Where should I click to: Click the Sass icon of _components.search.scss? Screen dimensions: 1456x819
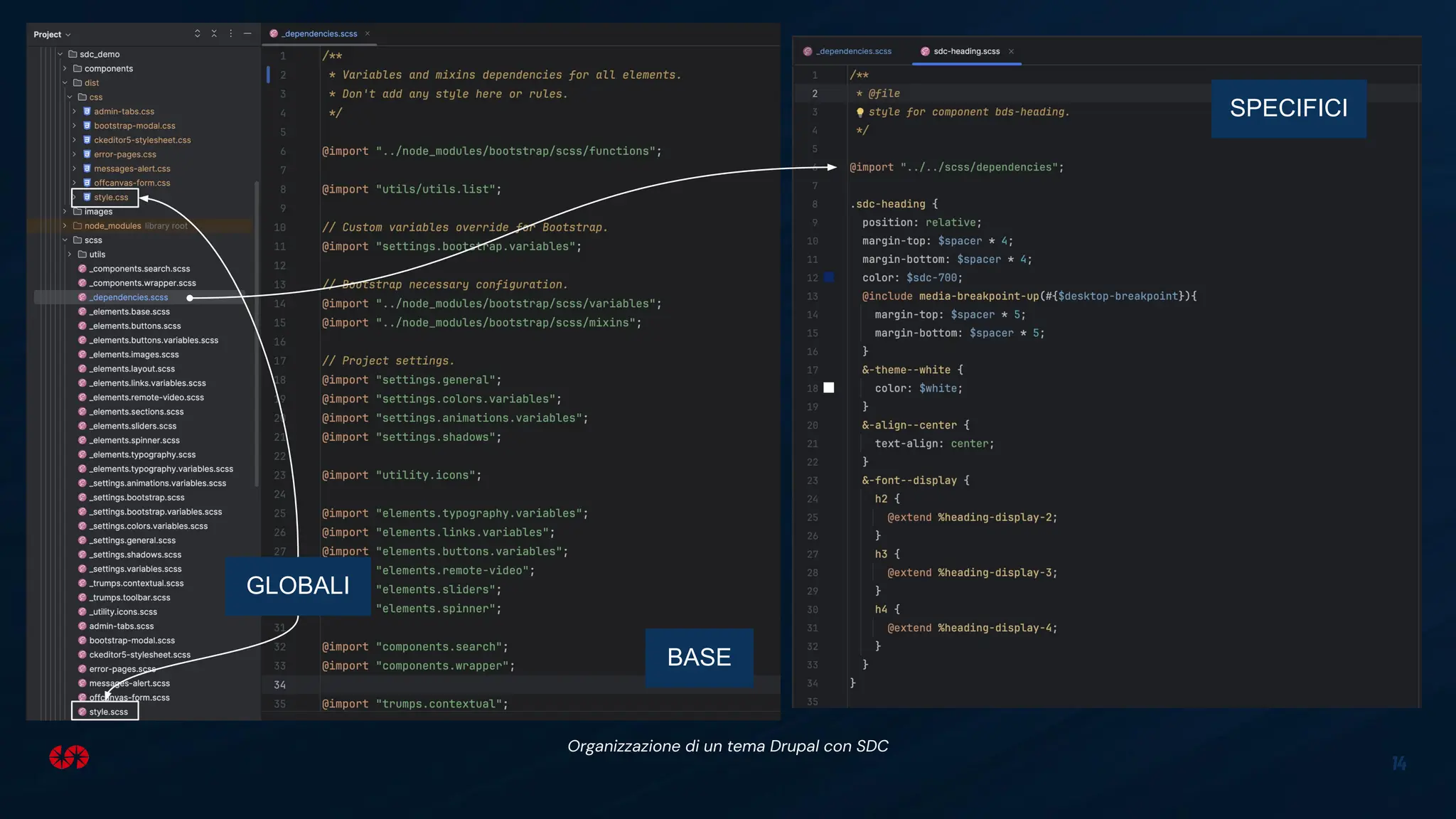82,268
